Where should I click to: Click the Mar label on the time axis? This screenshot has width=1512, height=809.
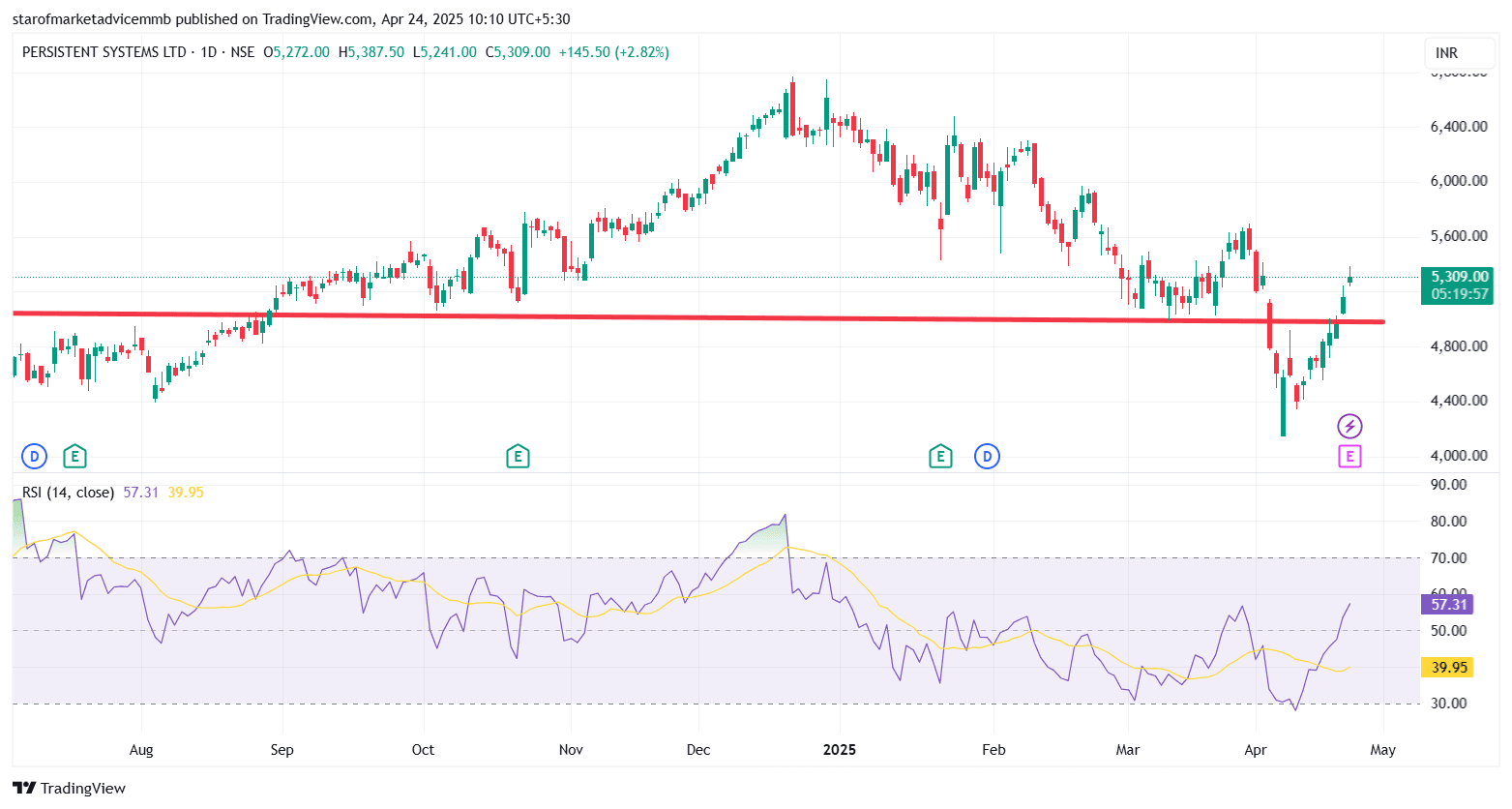click(x=1128, y=750)
